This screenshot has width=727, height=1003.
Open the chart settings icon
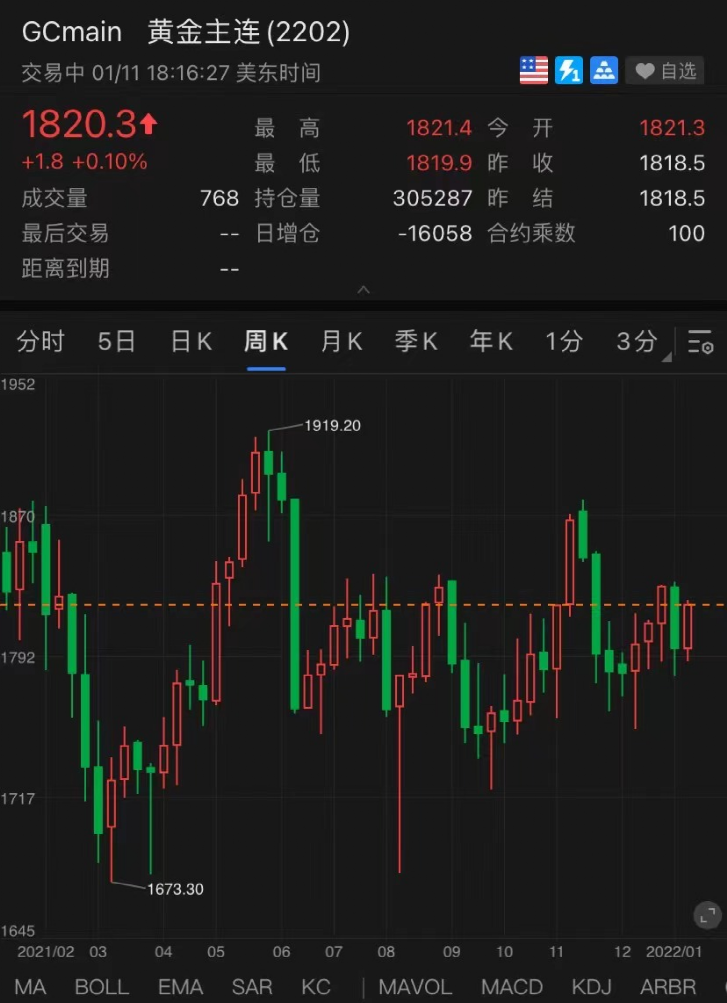701,342
